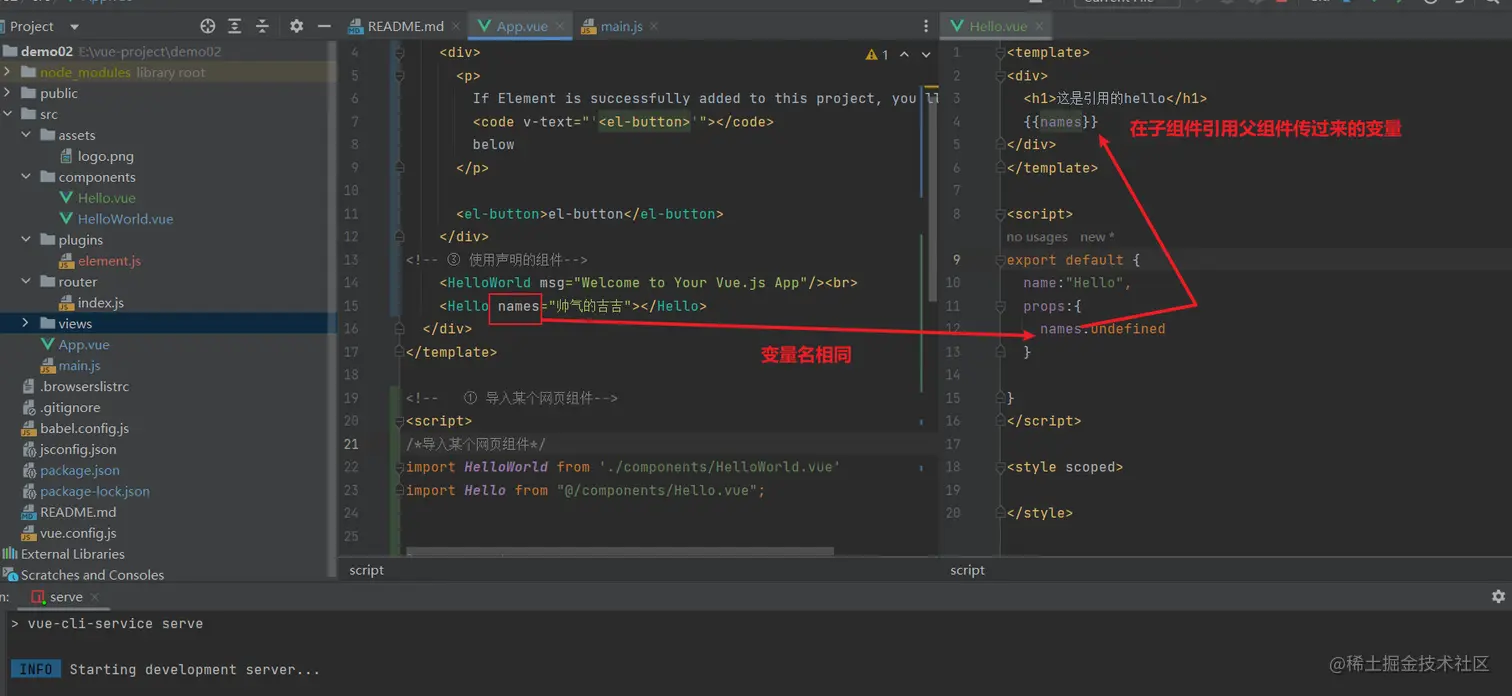
Task: Close the README.md editor tab
Action: pyautogui.click(x=456, y=26)
